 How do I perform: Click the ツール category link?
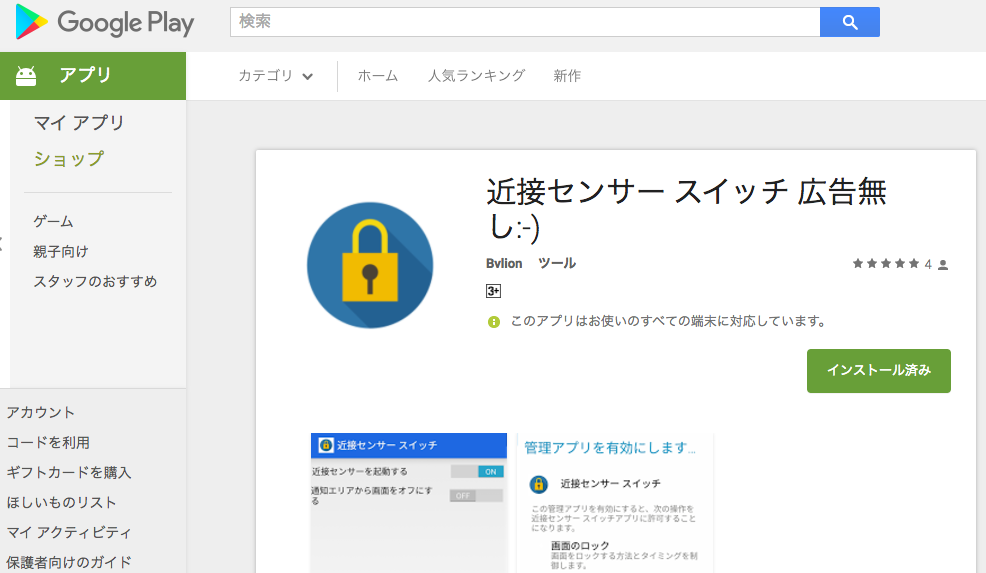click(x=557, y=264)
